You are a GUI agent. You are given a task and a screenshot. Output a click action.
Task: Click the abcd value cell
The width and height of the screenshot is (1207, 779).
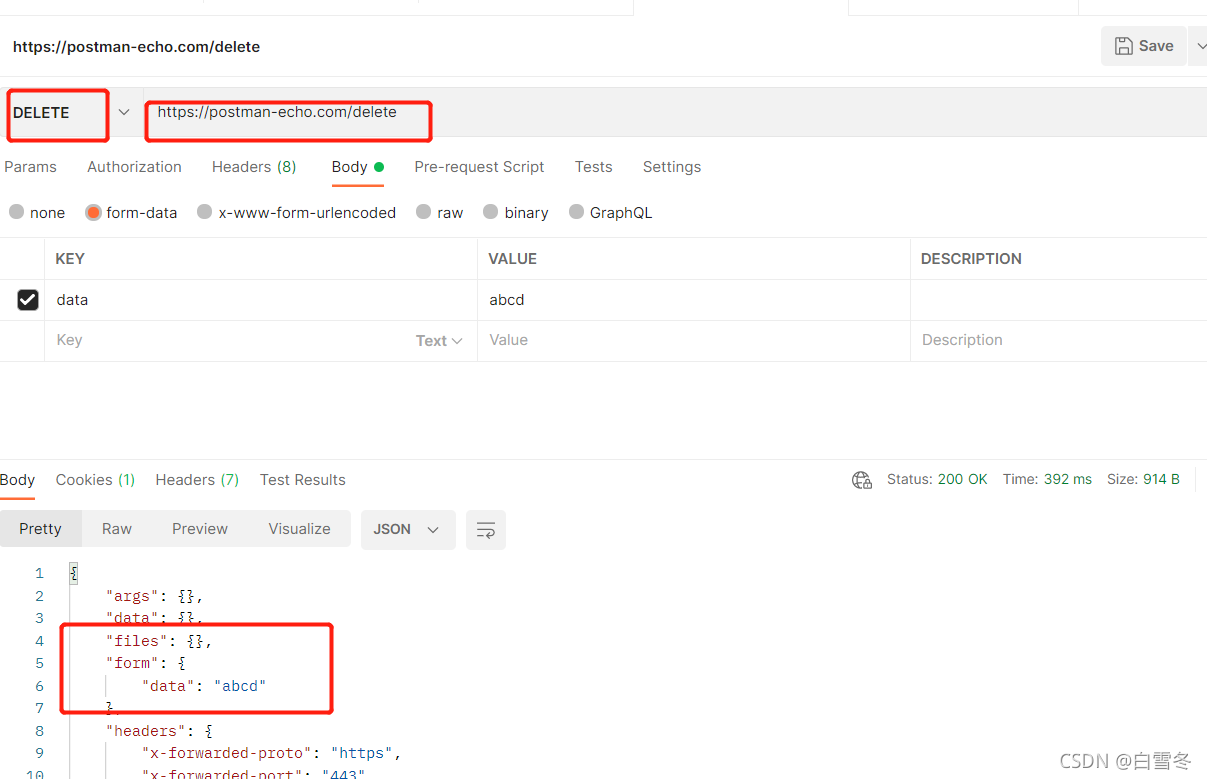[694, 300]
